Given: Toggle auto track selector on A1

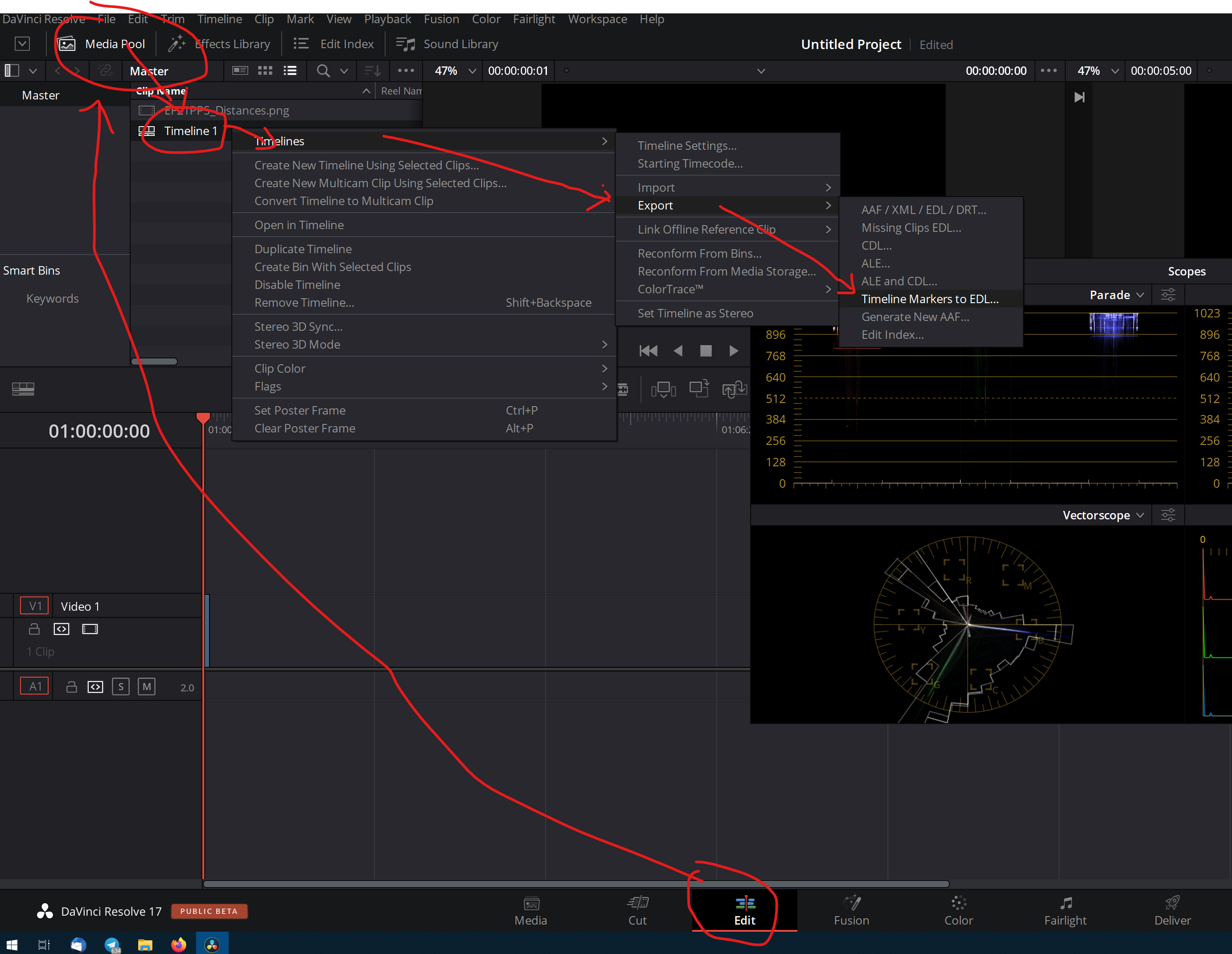Looking at the screenshot, I should (95, 687).
